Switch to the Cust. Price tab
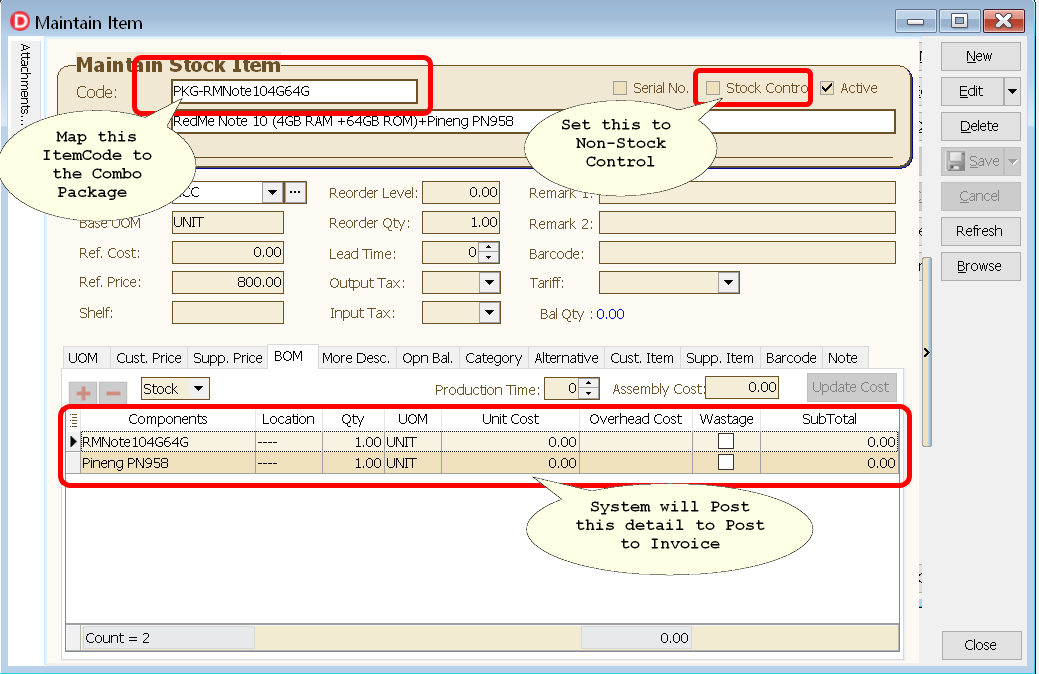The image size is (1039, 674). [x=149, y=358]
